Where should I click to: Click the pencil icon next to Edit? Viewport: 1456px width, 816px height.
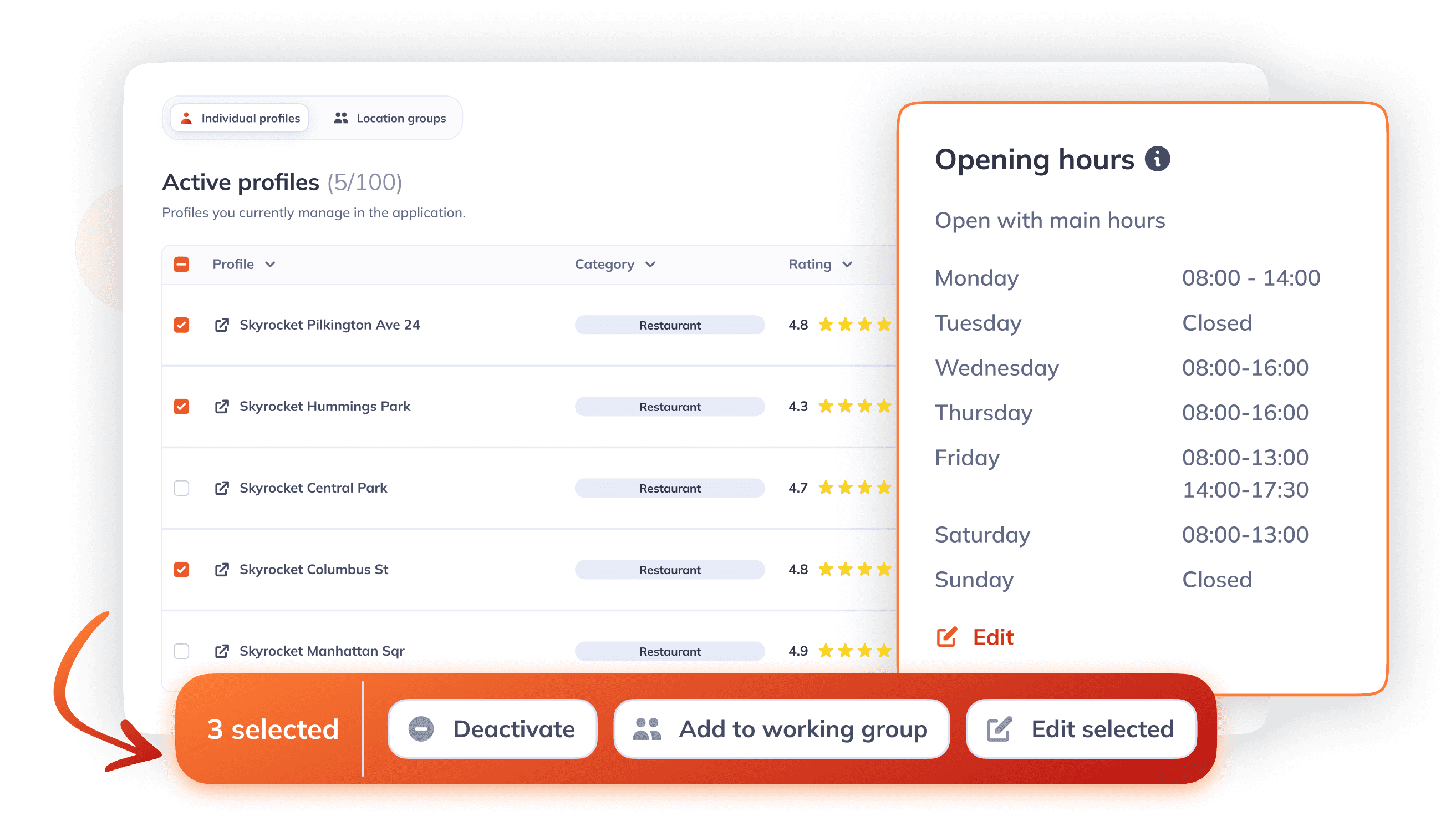pyautogui.click(x=947, y=637)
